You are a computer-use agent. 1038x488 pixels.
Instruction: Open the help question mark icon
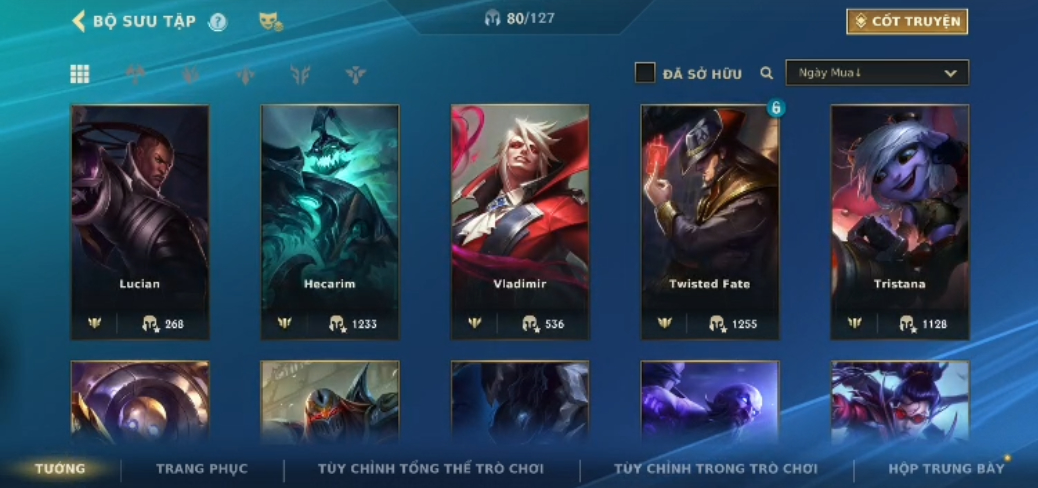[217, 22]
